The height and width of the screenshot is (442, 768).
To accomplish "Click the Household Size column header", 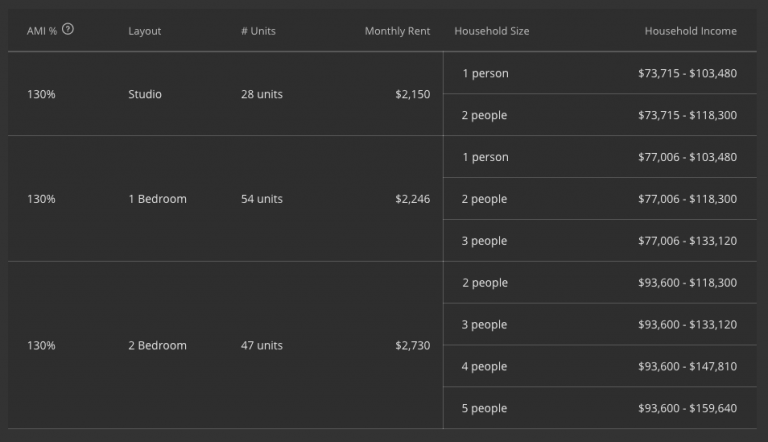I will pyautogui.click(x=491, y=31).
